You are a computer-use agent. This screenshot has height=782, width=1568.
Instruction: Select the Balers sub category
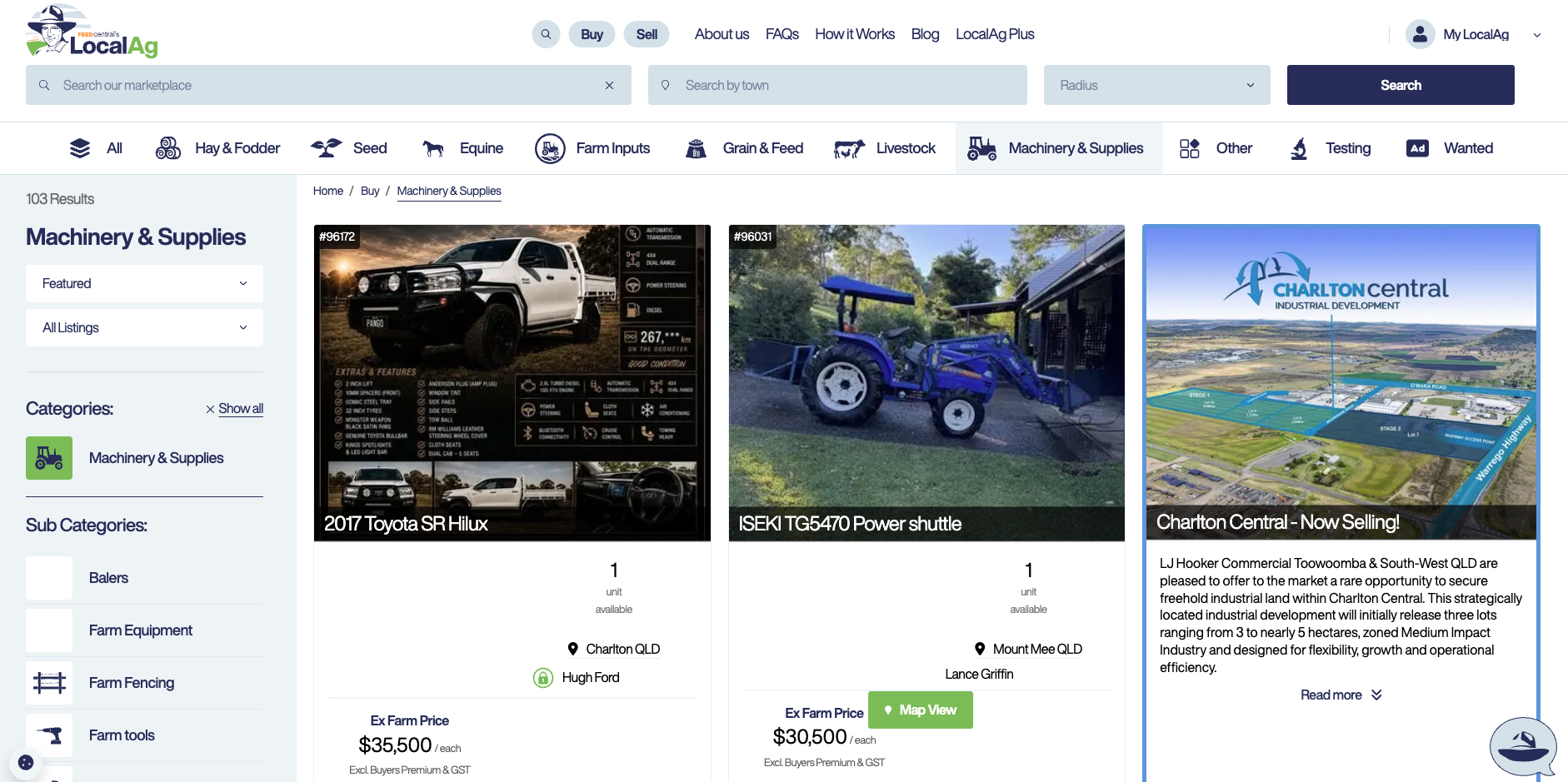point(144,578)
